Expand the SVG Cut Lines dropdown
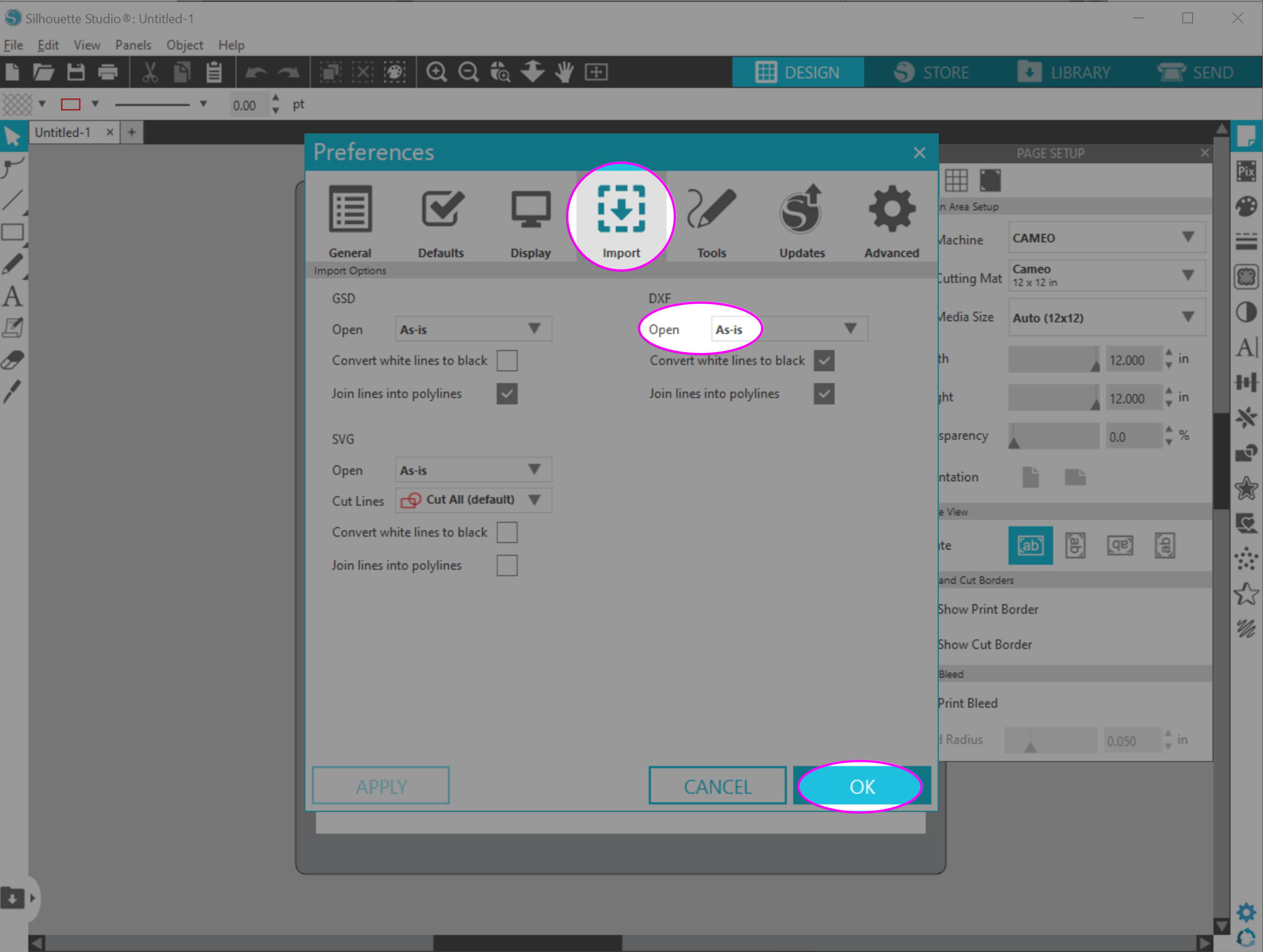The image size is (1263, 952). [473, 500]
